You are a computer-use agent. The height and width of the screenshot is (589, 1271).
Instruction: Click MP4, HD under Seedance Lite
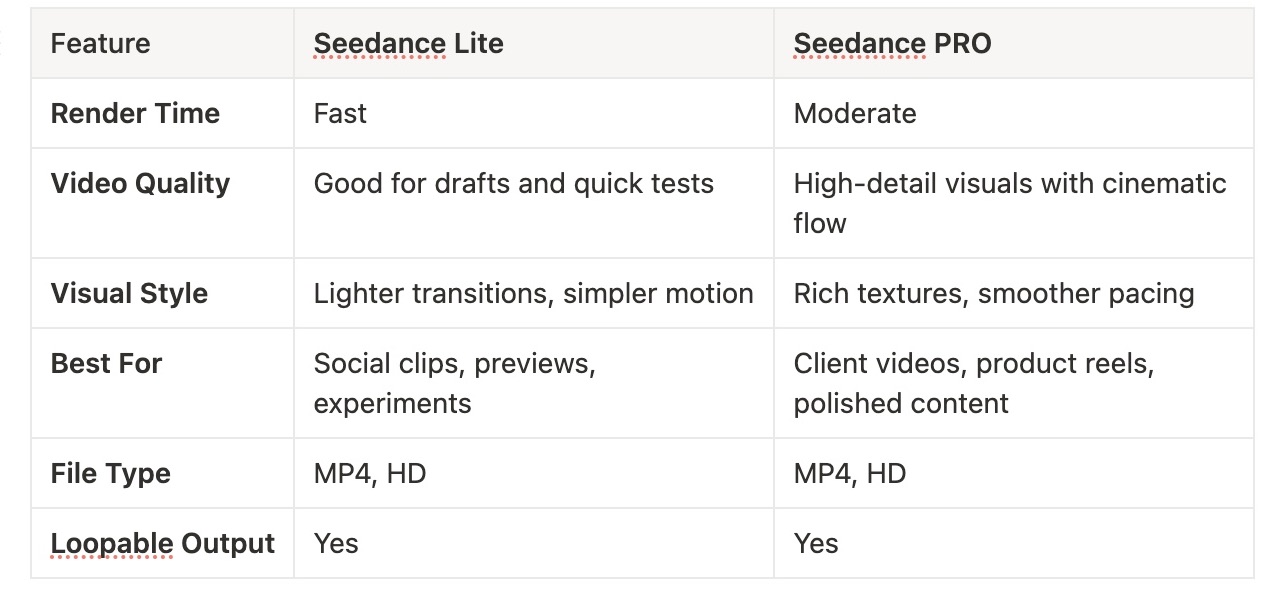pyautogui.click(x=534, y=474)
